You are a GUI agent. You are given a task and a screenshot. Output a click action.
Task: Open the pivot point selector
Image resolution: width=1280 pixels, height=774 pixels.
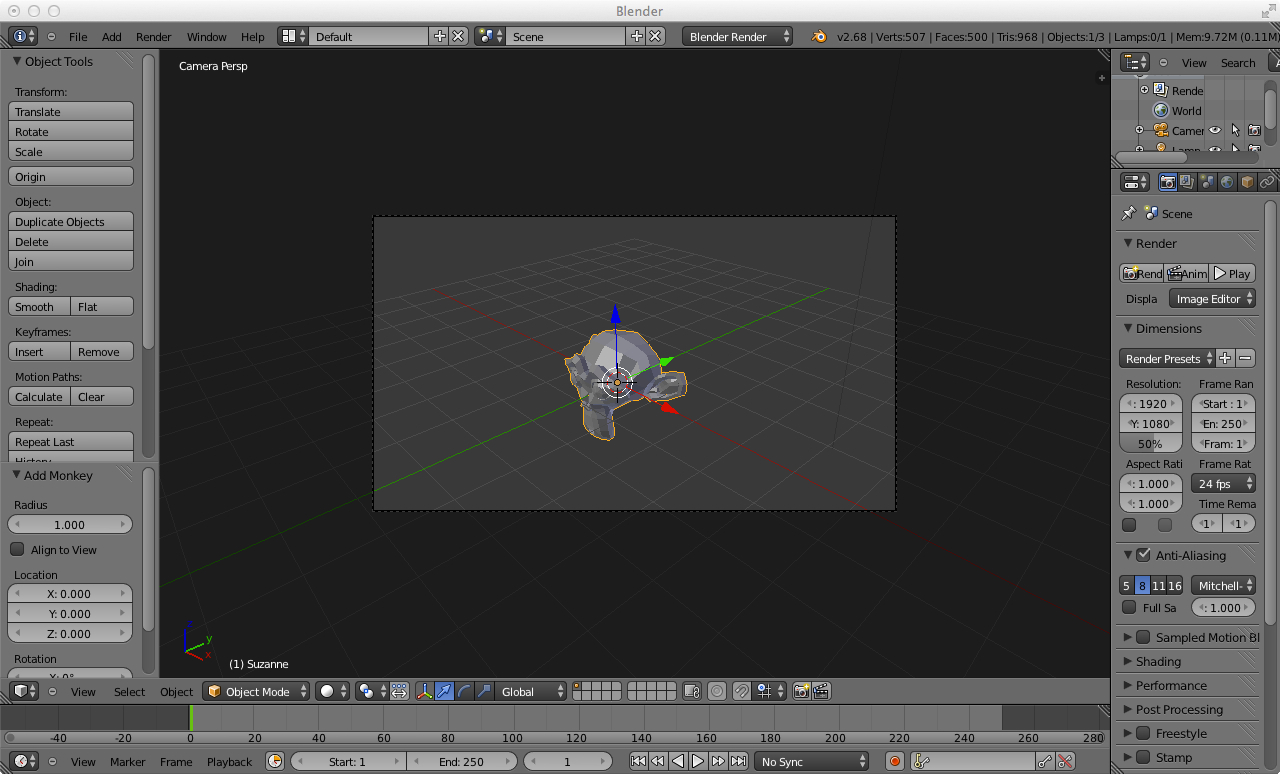[x=372, y=691]
